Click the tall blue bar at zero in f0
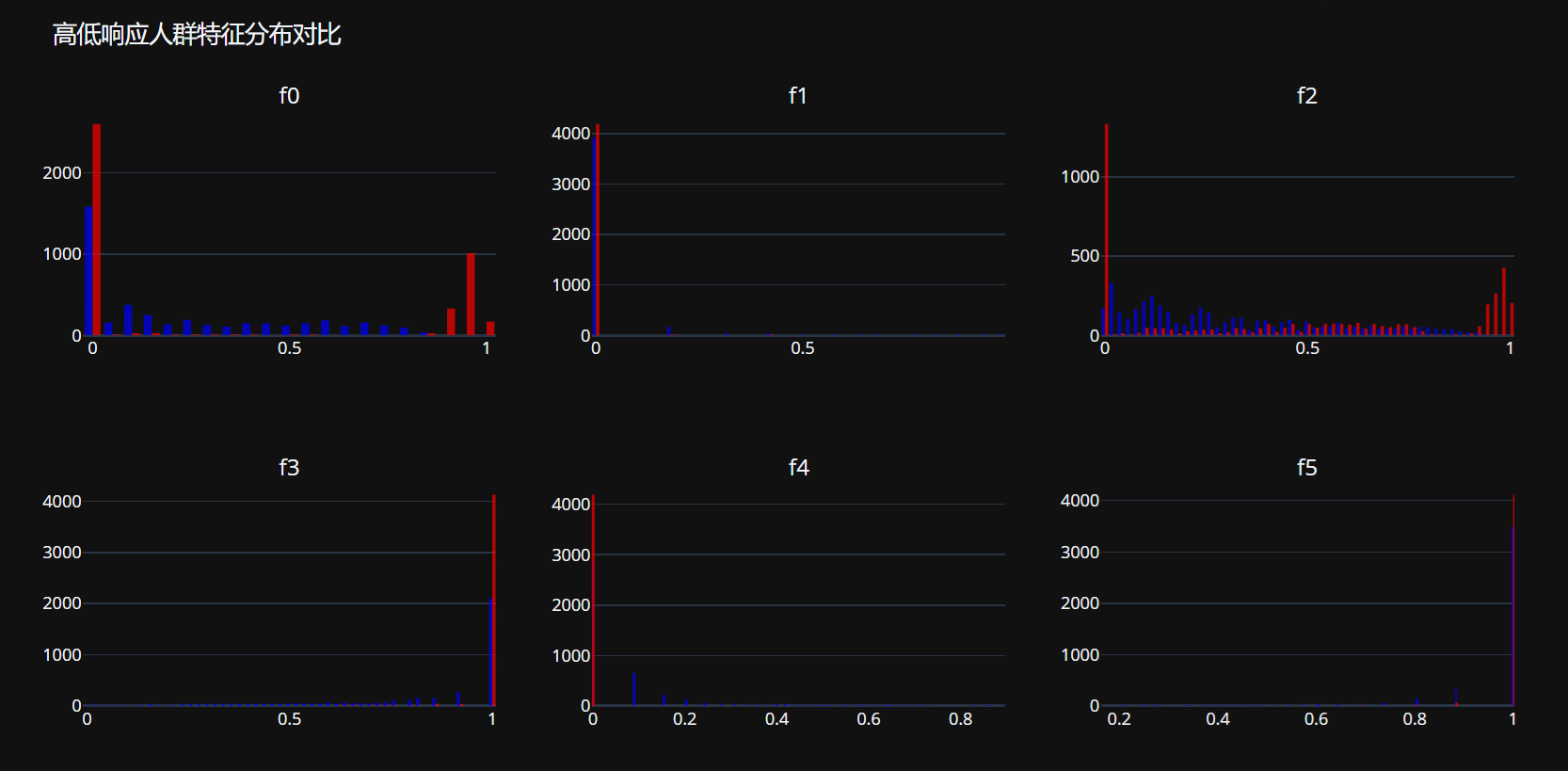 (x=88, y=271)
